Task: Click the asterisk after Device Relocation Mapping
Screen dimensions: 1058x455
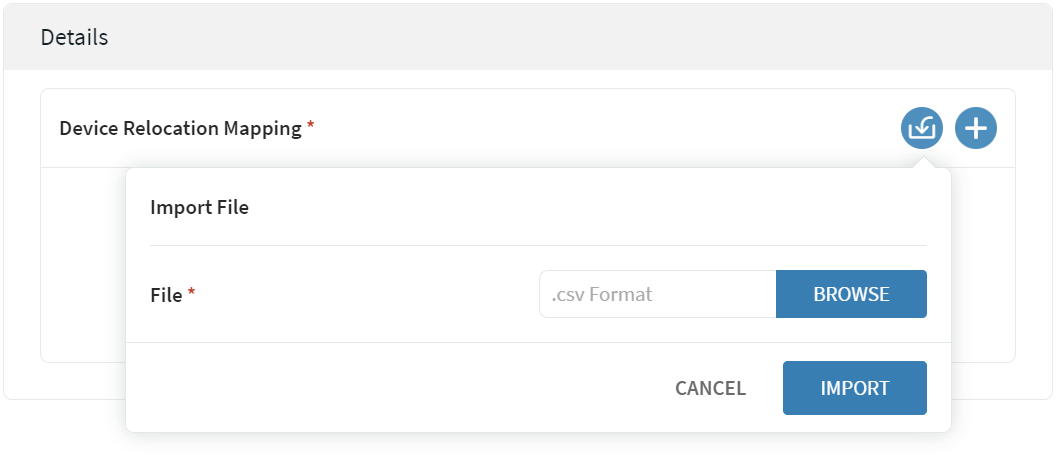Action: click(x=311, y=127)
